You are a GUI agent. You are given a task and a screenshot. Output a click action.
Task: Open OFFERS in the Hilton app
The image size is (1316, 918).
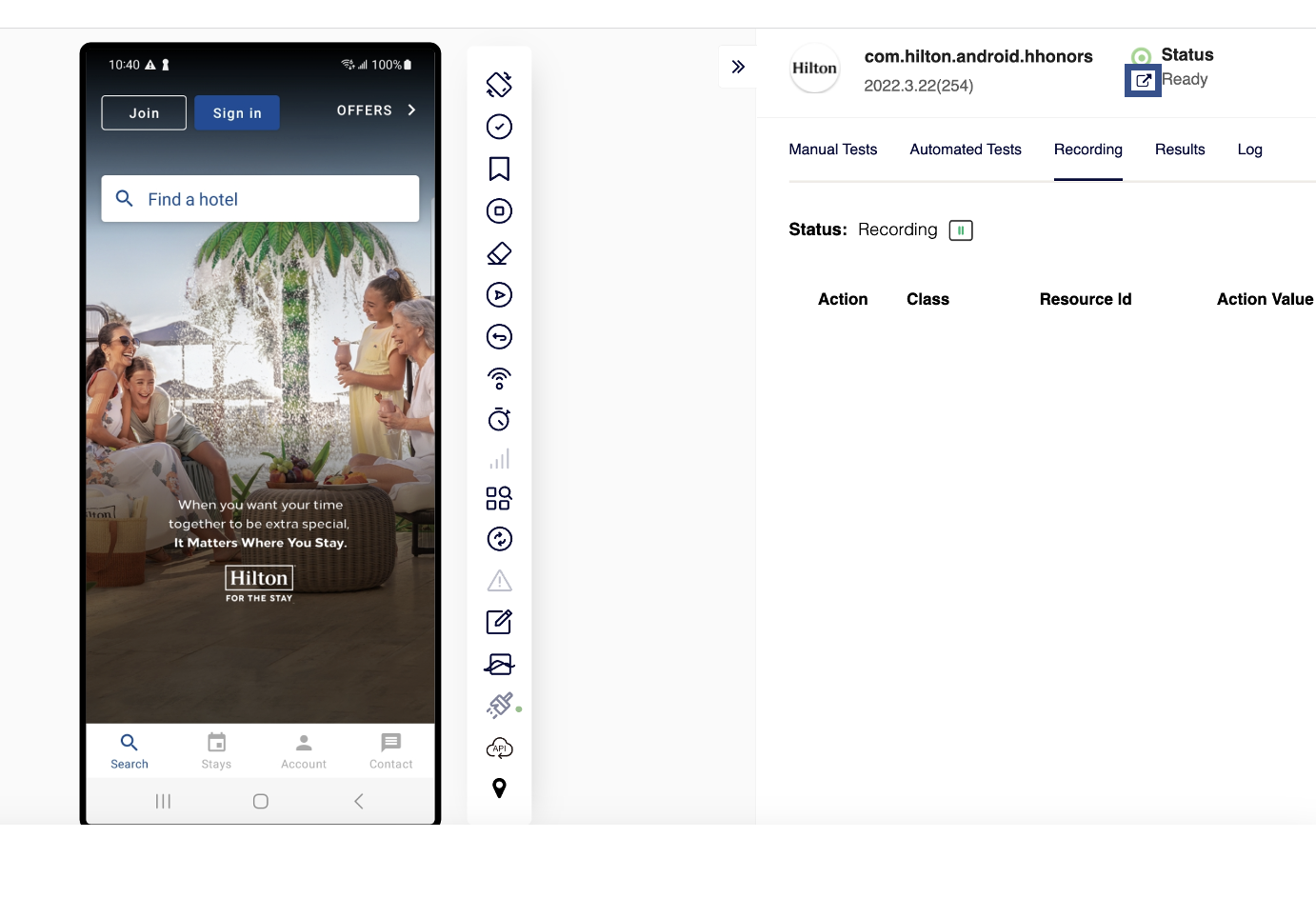tap(365, 110)
